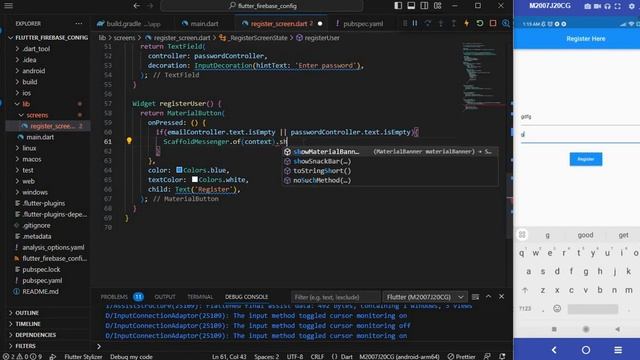Screen dimensions: 640x360
Task: Open the hamburger application menu
Action: click(x=8, y=6)
